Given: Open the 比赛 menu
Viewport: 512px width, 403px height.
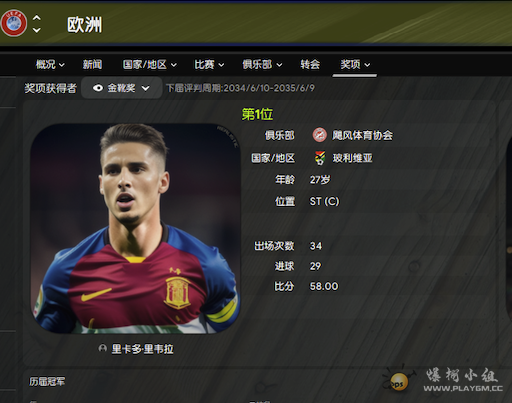Looking at the screenshot, I should click(209, 64).
